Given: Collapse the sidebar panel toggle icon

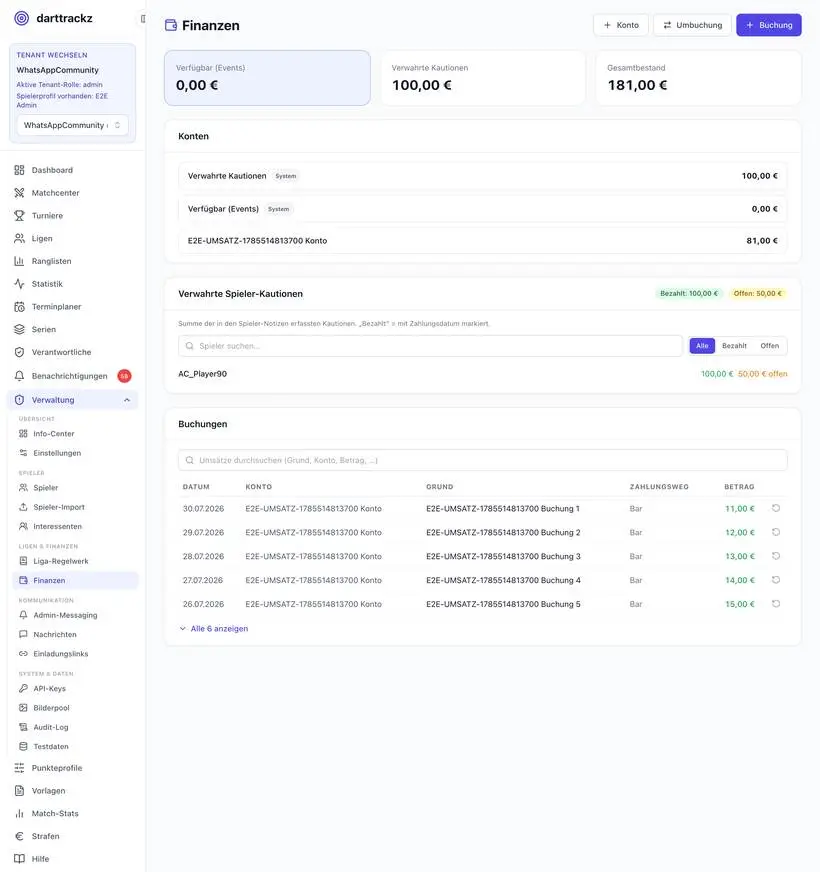Looking at the screenshot, I should point(143,19).
